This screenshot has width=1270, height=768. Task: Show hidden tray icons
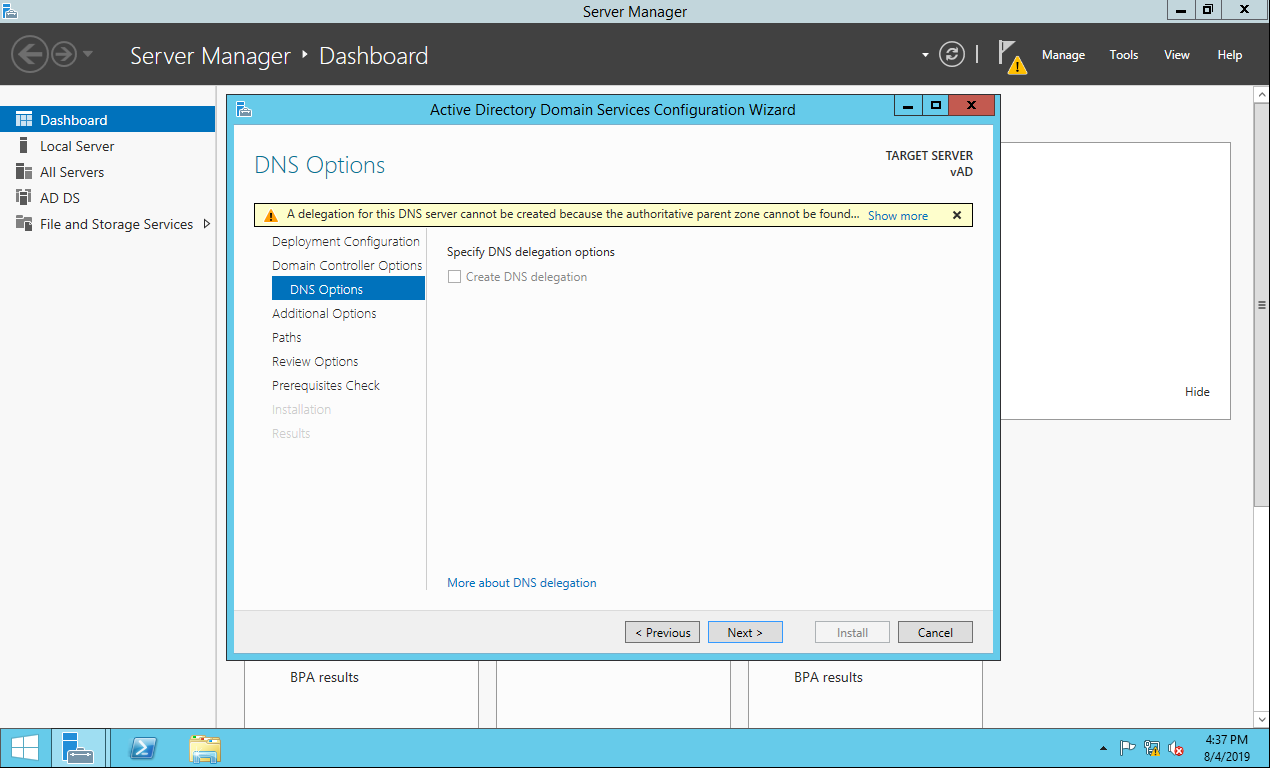(1103, 748)
